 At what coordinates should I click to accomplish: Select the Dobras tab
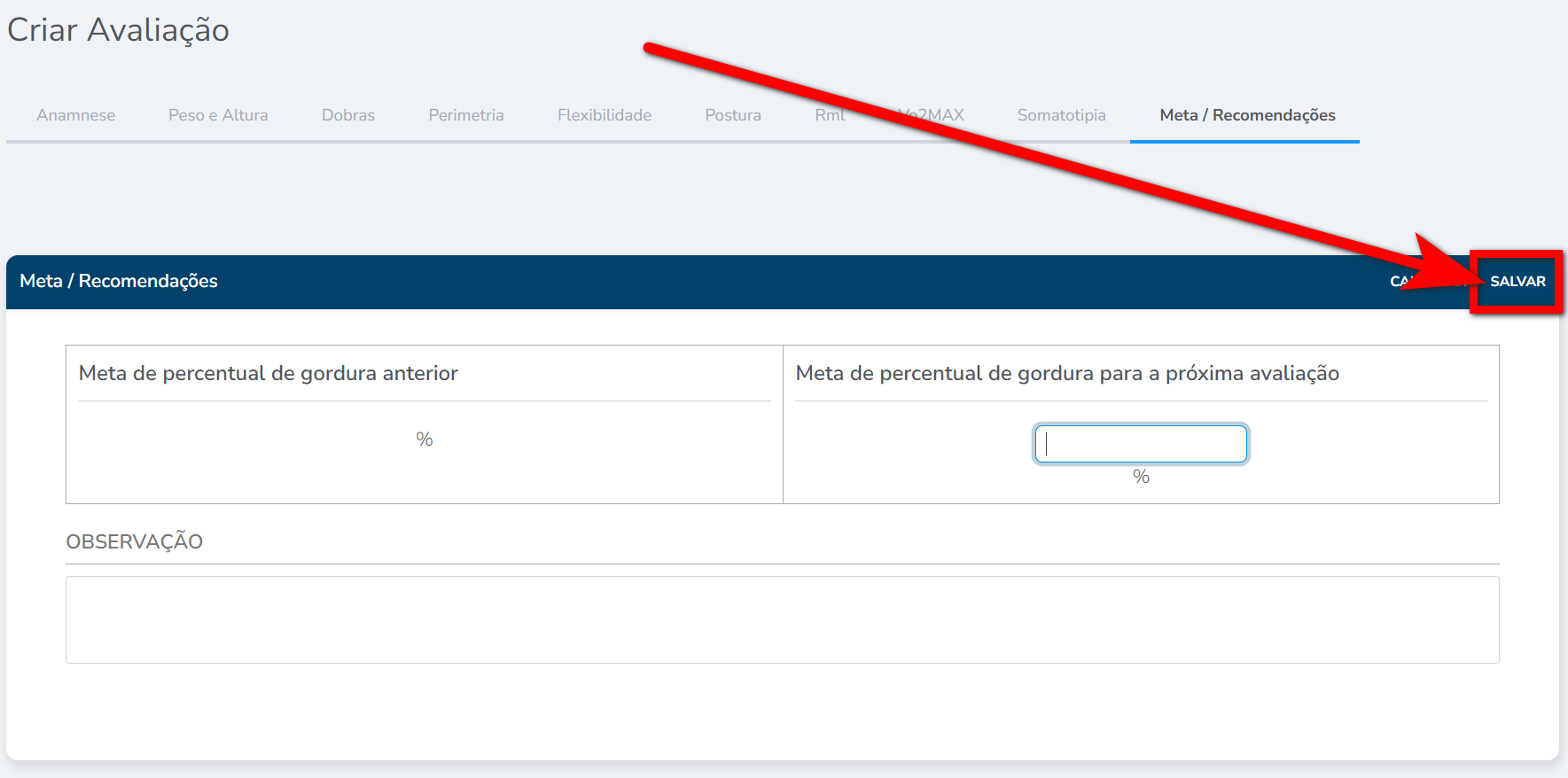click(x=348, y=115)
